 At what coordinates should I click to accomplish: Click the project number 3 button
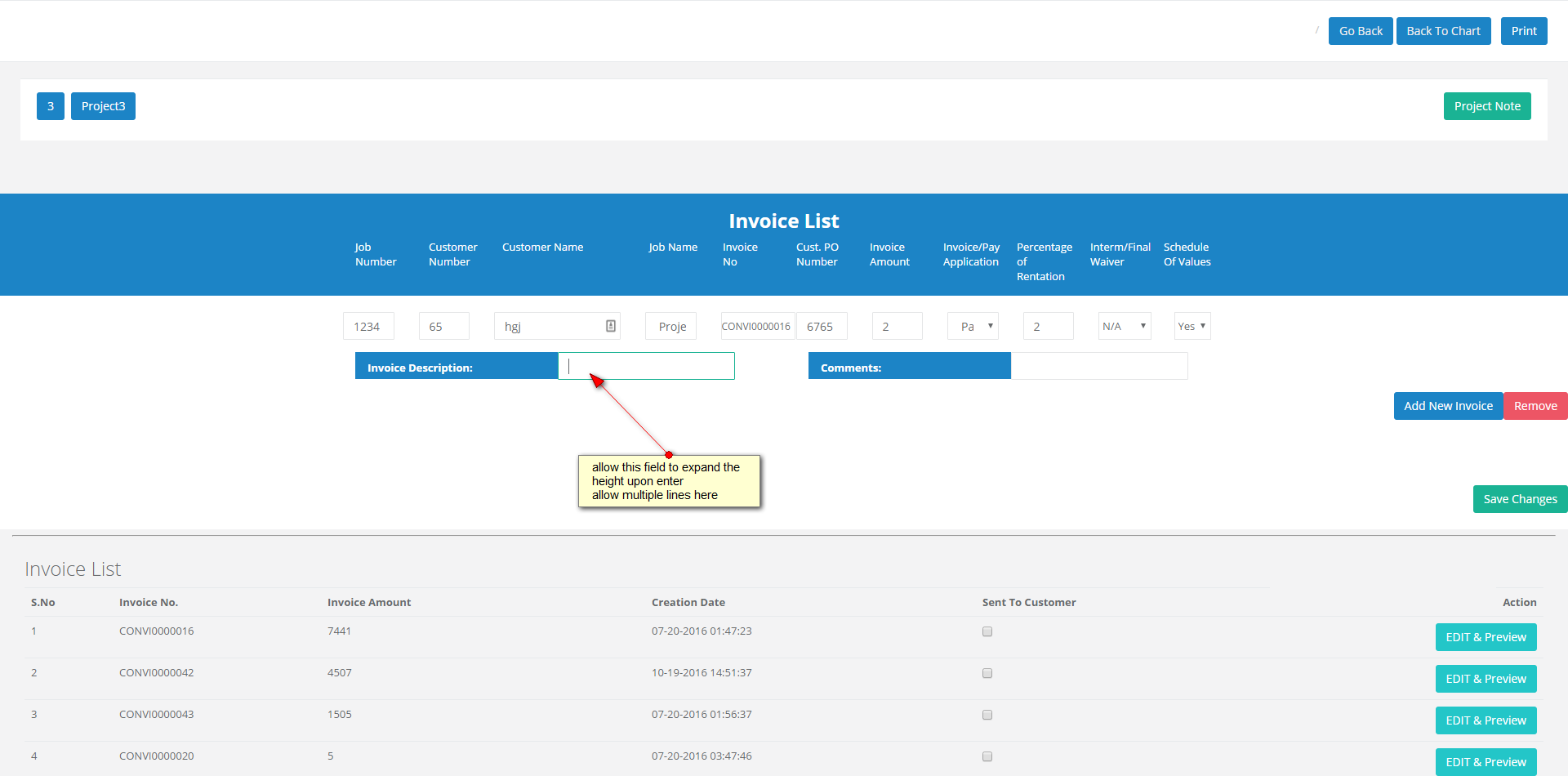pyautogui.click(x=51, y=106)
